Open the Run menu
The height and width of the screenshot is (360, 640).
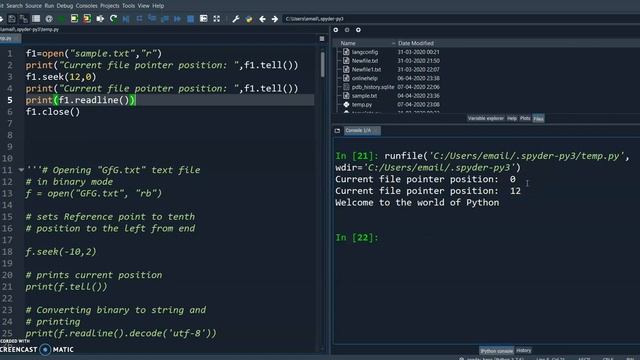point(49,6)
